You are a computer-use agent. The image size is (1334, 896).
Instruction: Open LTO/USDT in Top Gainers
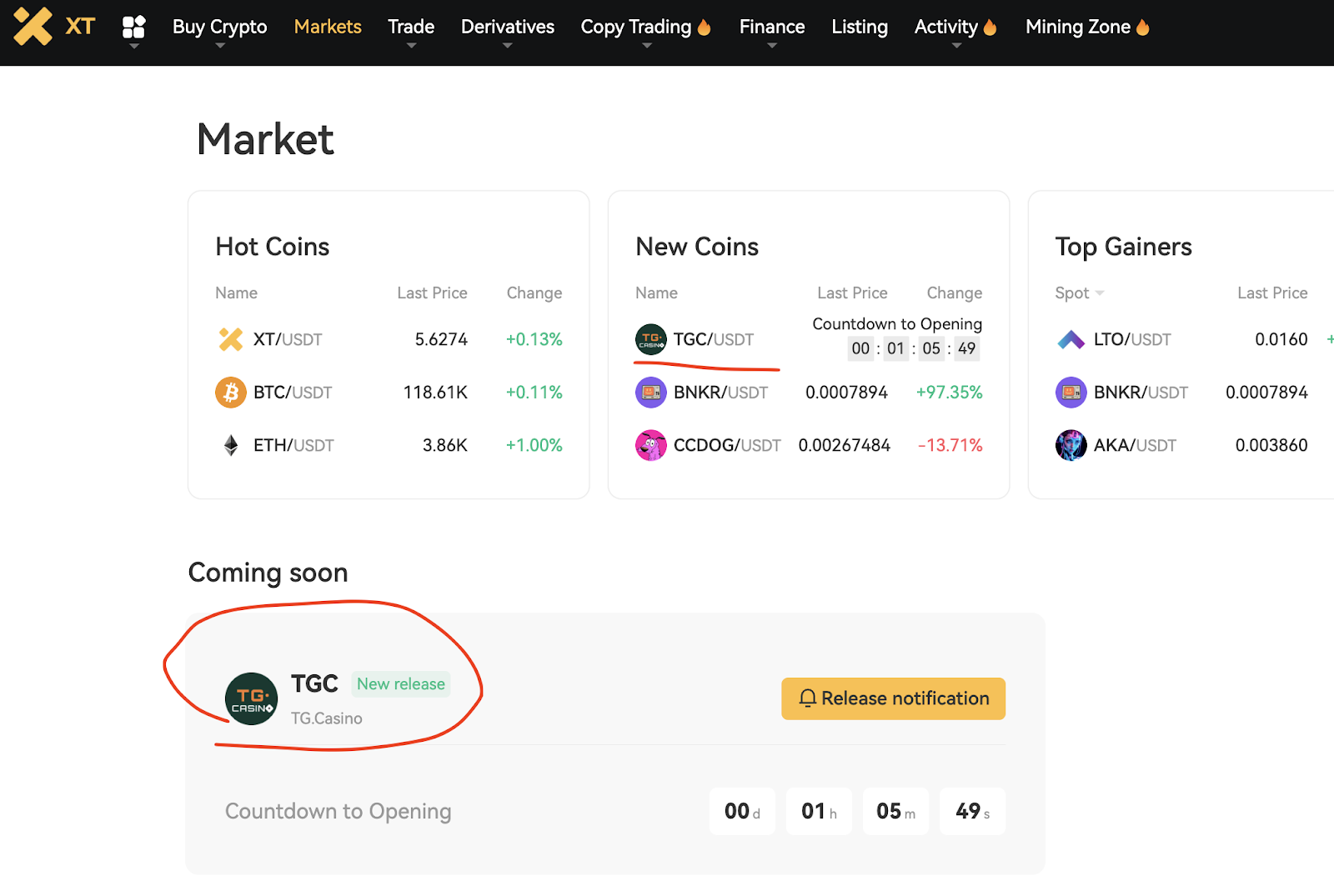point(1132,339)
